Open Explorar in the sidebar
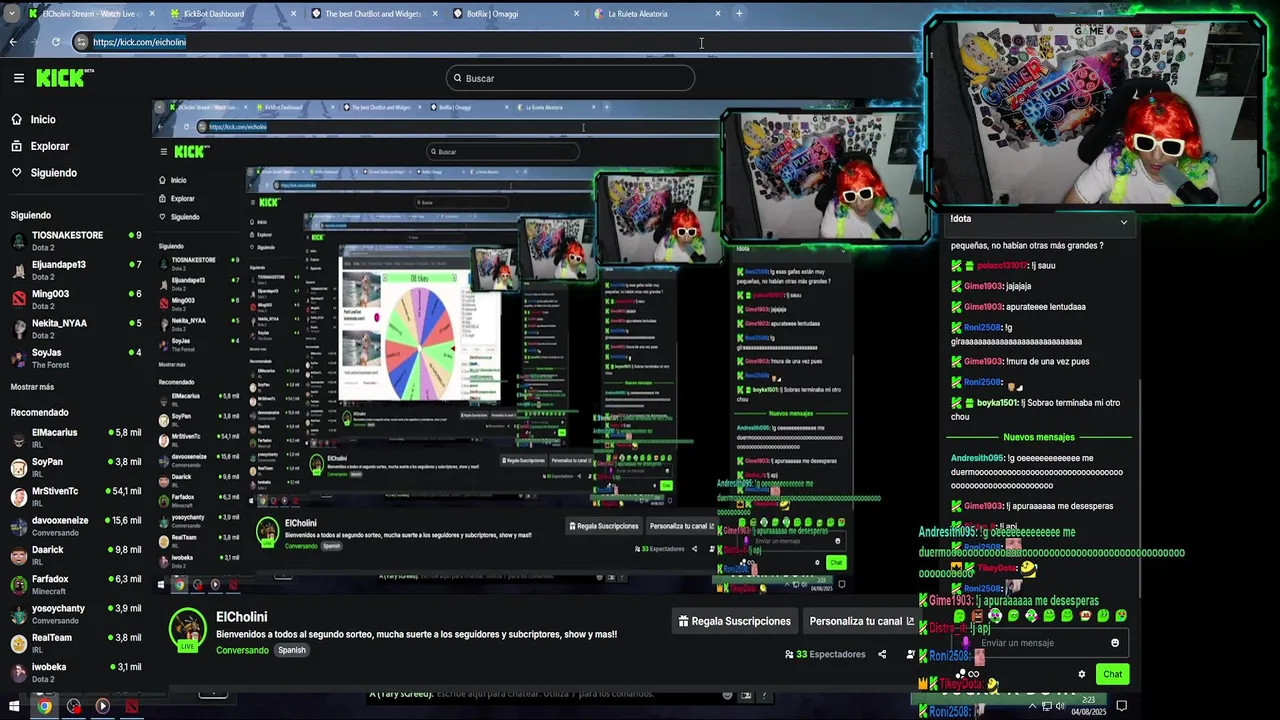The height and width of the screenshot is (720, 1280). click(x=49, y=146)
